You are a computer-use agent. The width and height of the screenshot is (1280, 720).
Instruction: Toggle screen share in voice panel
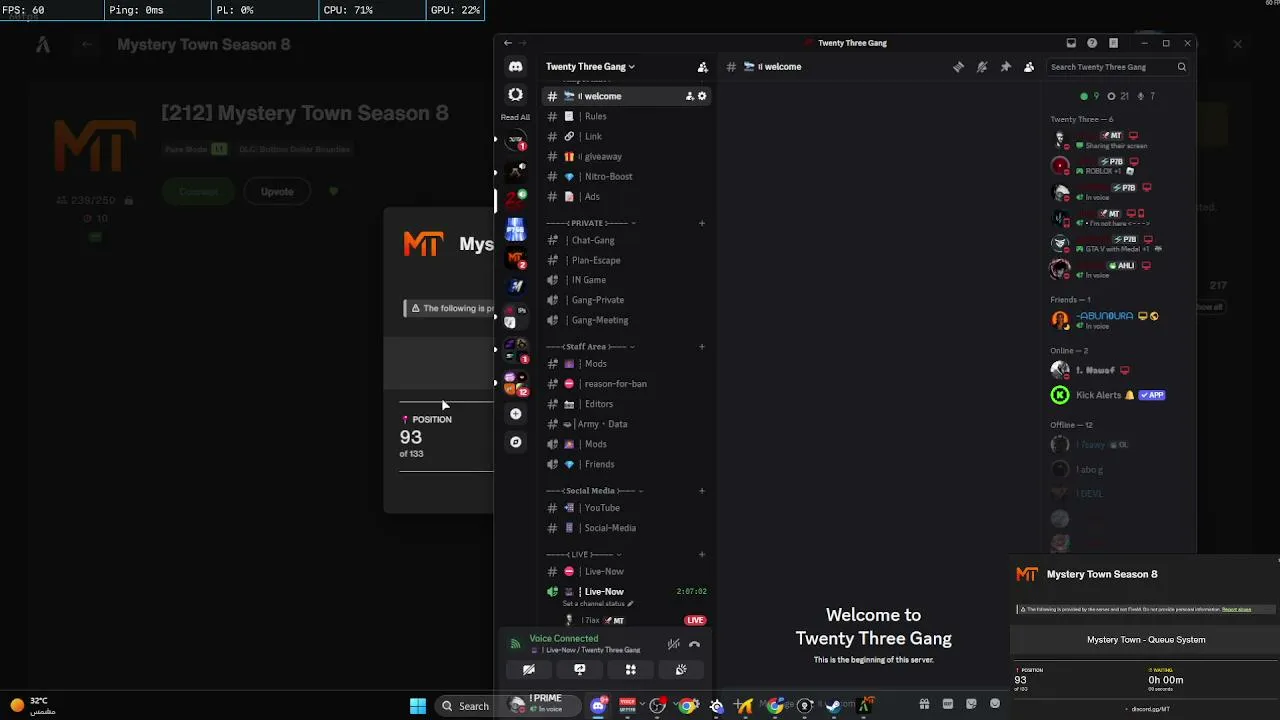point(580,670)
